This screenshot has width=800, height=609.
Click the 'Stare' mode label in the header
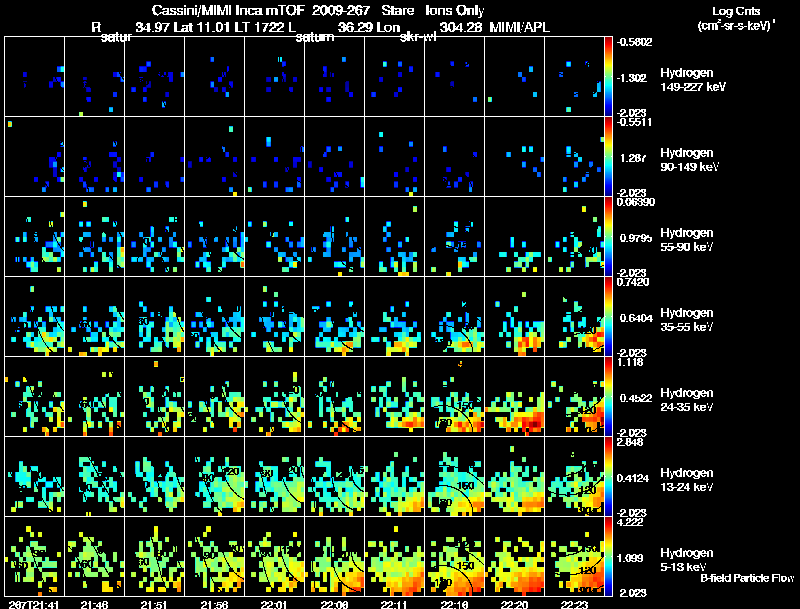point(397,10)
